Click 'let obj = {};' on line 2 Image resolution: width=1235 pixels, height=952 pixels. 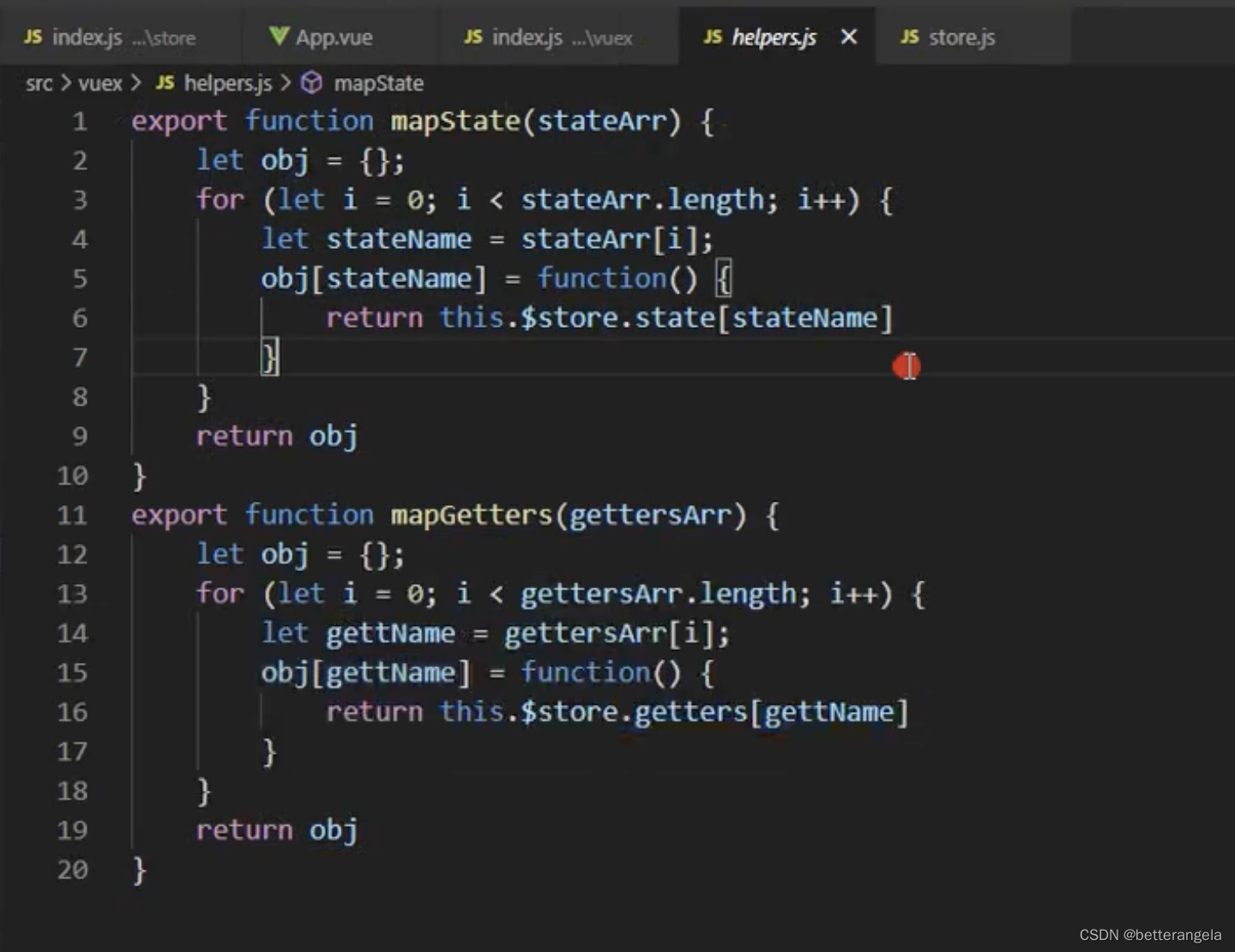pyautogui.click(x=301, y=160)
